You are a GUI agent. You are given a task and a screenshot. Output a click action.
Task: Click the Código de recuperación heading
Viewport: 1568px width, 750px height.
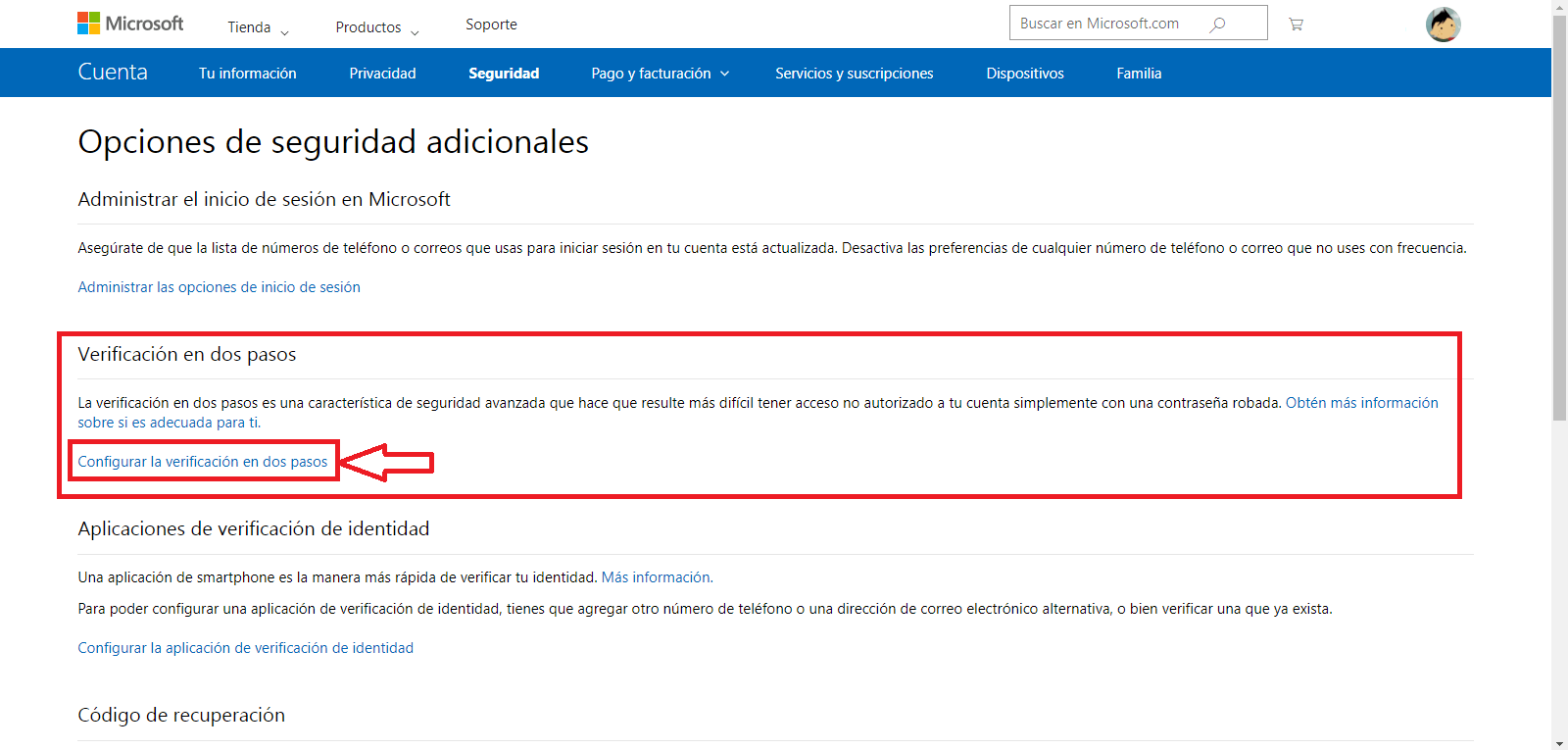click(181, 715)
